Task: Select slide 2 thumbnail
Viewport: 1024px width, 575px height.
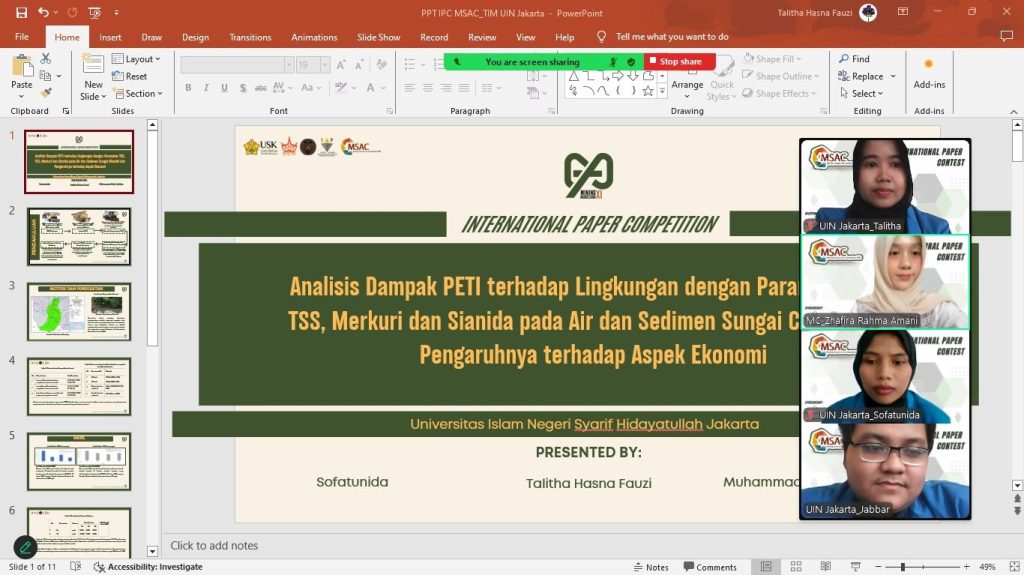Action: coord(79,237)
